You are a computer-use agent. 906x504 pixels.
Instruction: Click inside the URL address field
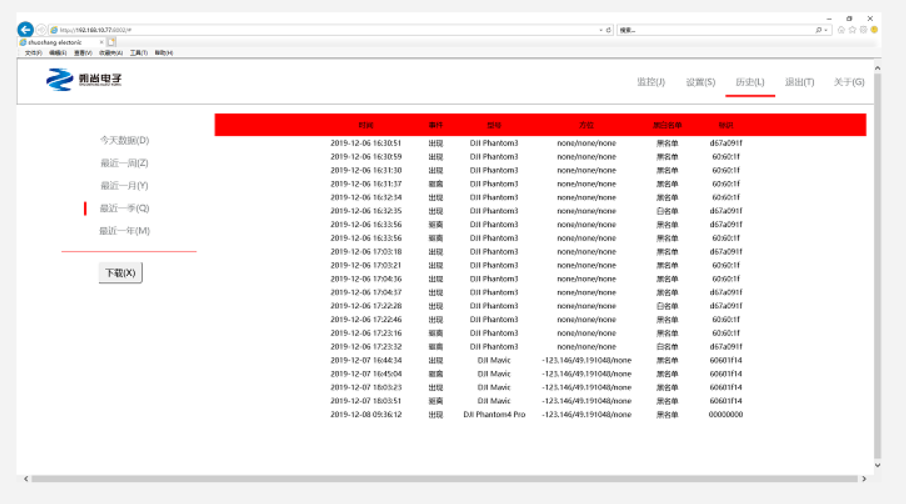point(326,29)
